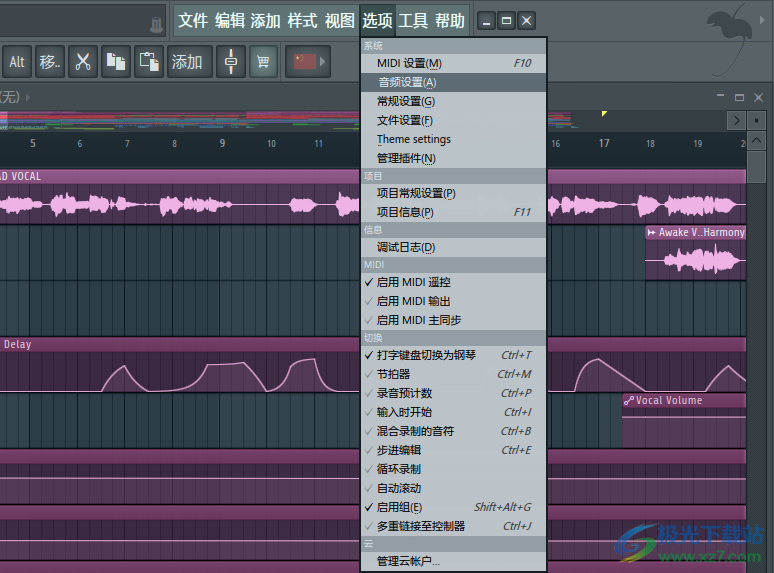Open 音频设置 from the menu
This screenshot has width=774, height=573.
coord(406,82)
